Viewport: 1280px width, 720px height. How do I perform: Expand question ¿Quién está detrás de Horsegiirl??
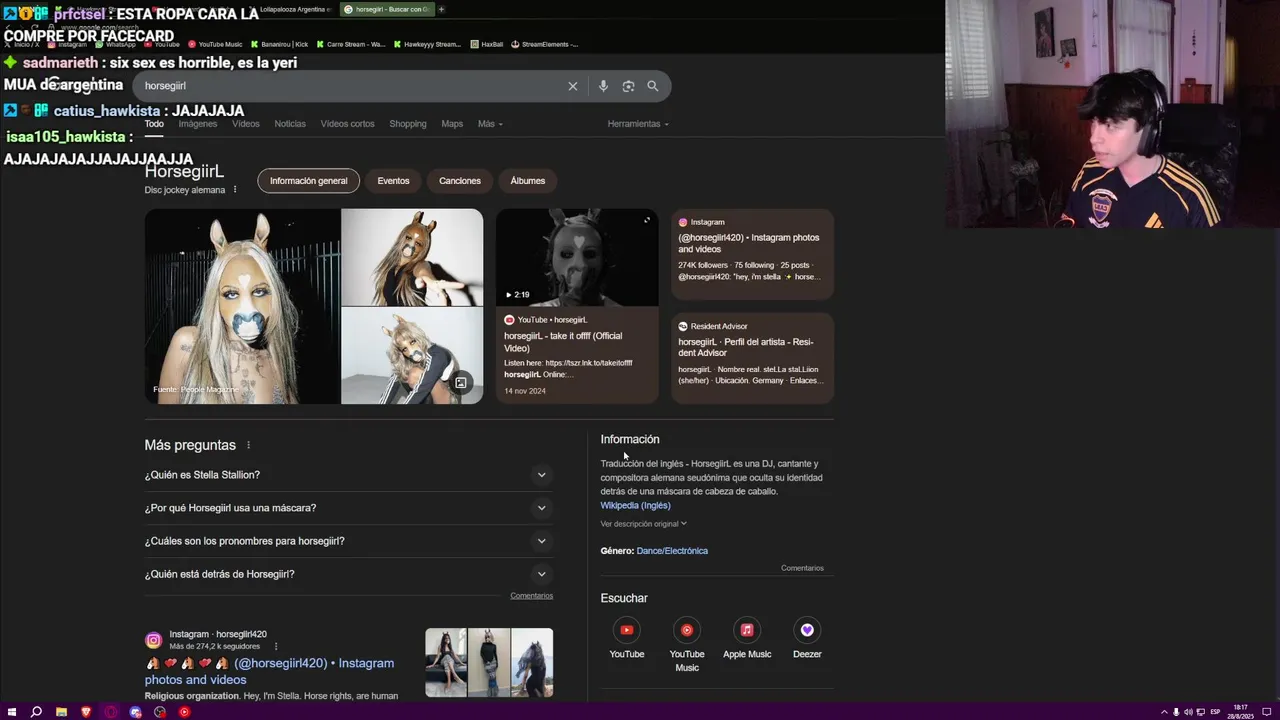[x=348, y=574]
